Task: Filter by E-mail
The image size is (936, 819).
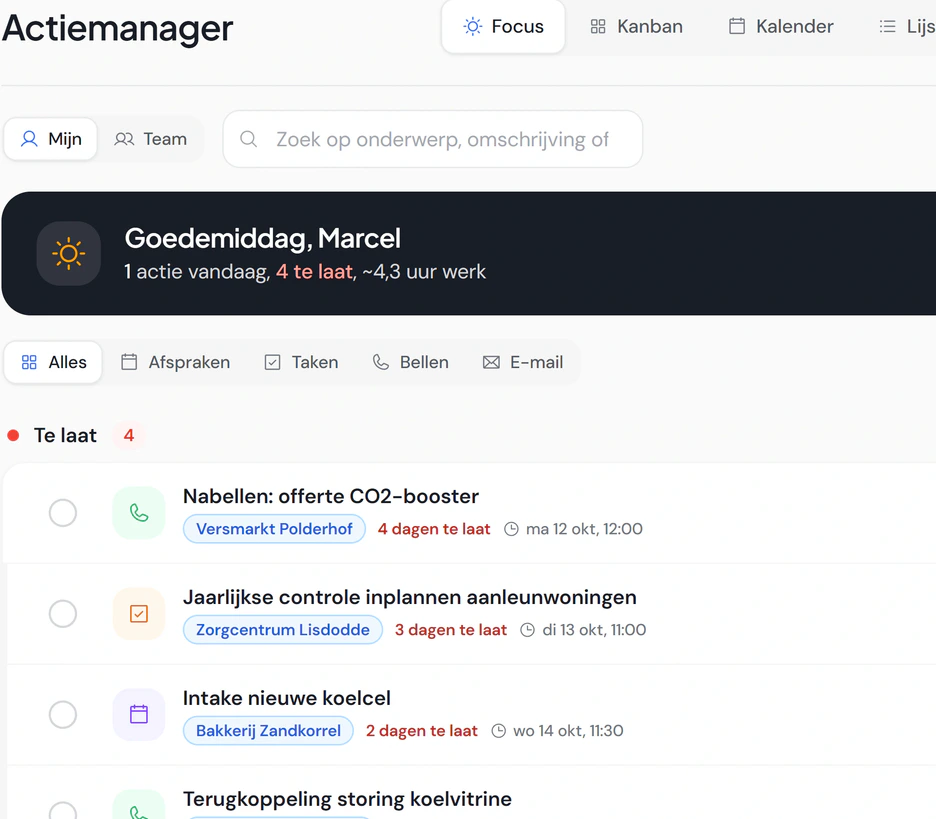Action: 523,362
